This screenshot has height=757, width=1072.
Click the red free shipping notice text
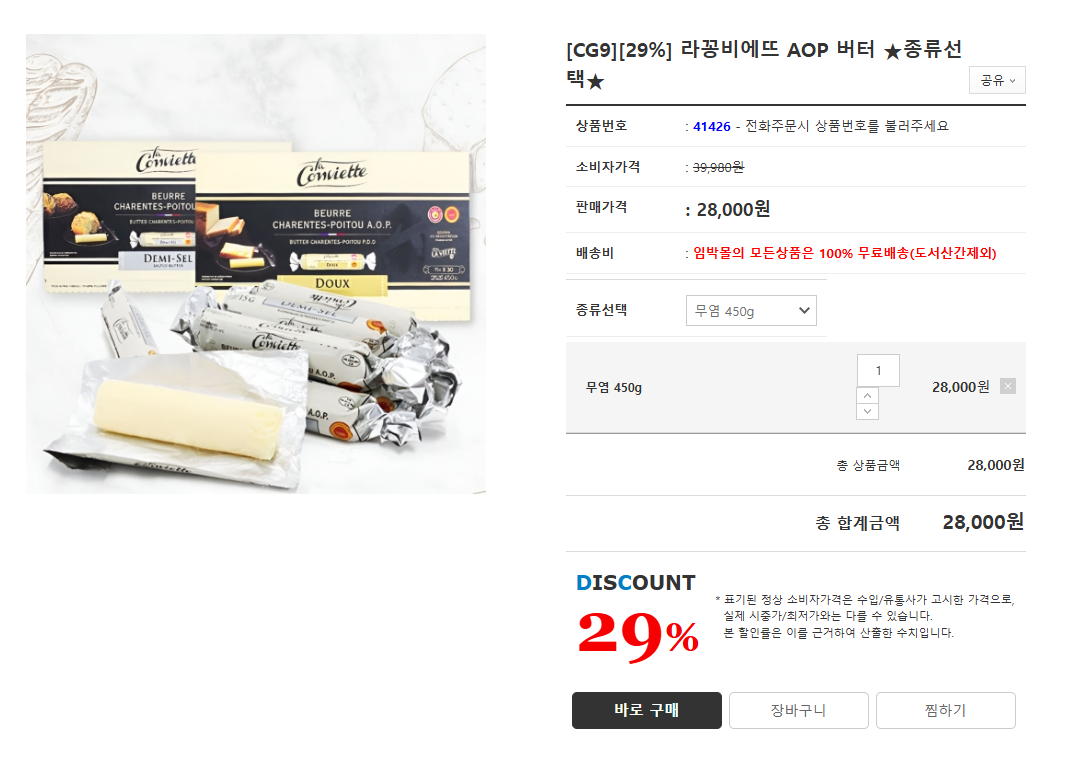coord(844,253)
